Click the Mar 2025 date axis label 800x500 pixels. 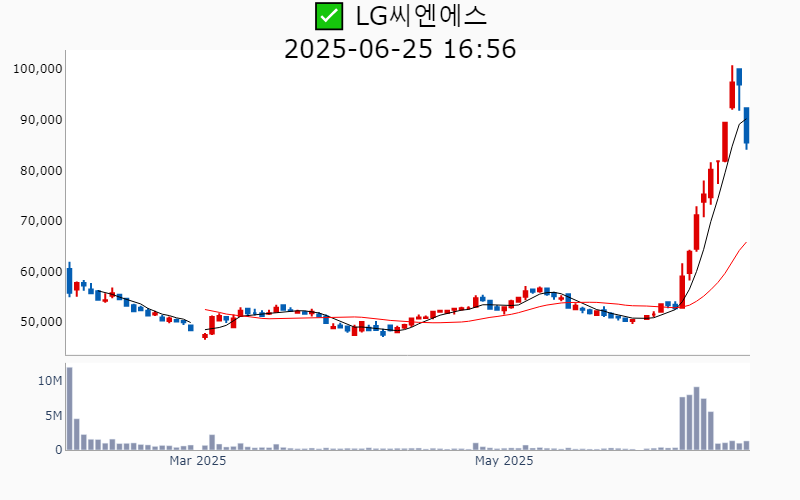tap(197, 461)
